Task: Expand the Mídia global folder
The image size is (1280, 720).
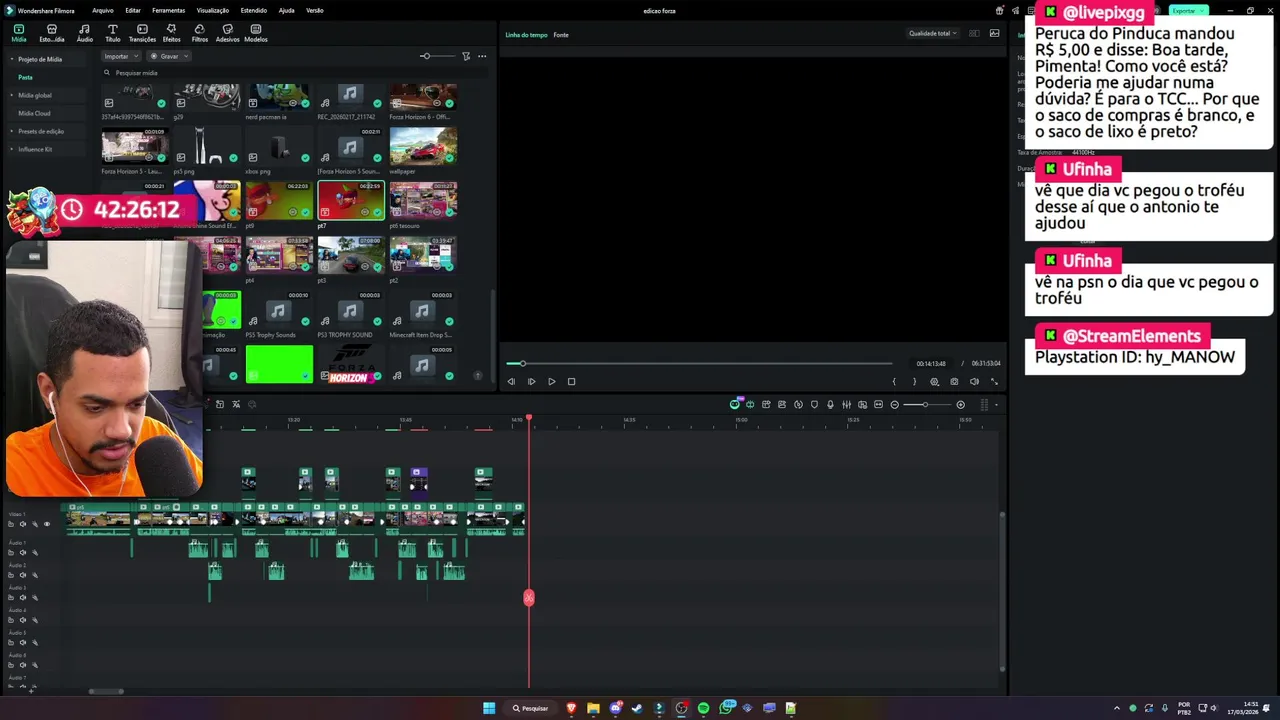Action: [12, 95]
